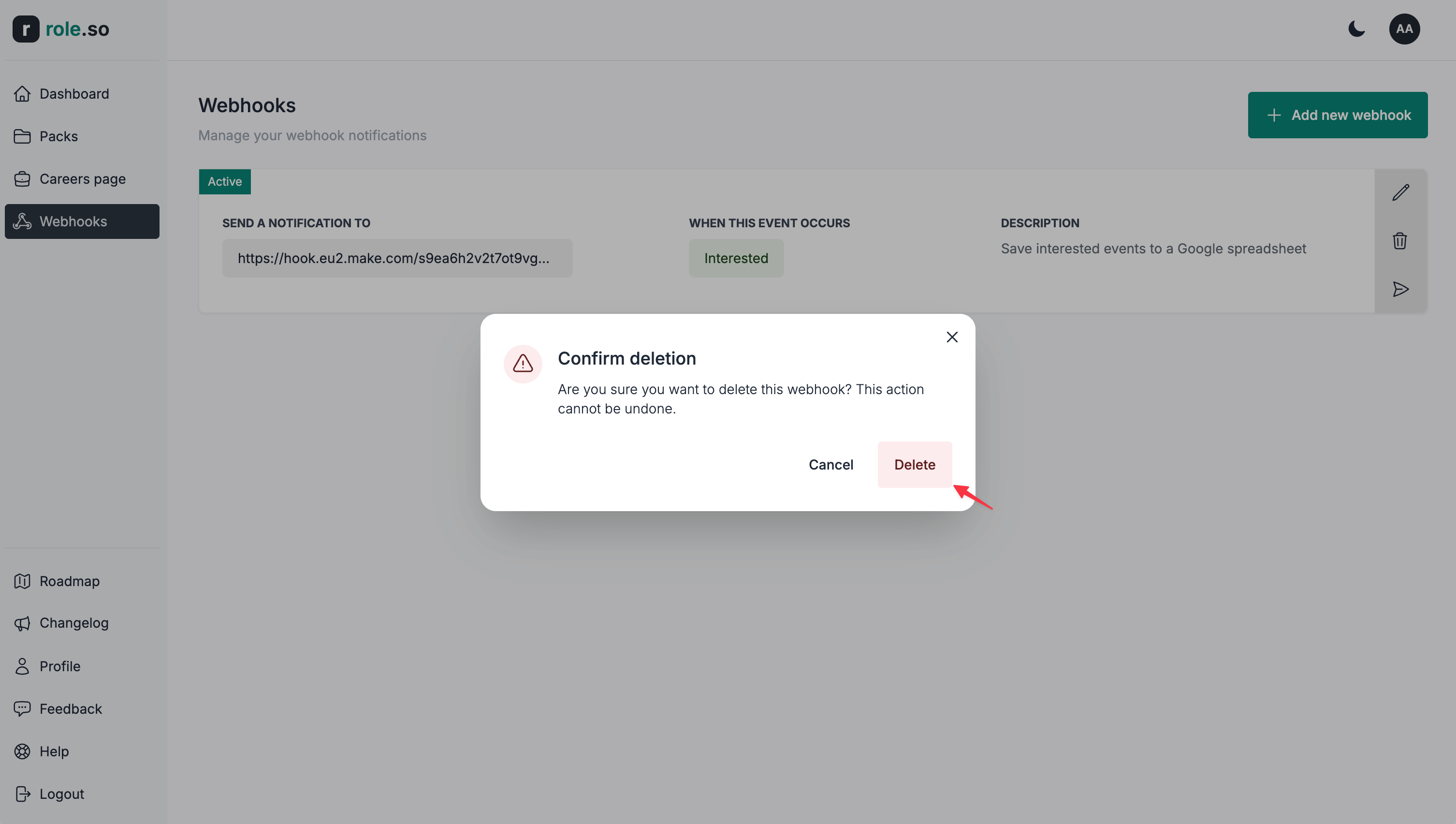The width and height of the screenshot is (1456, 824).
Task: Open the Roadmap section
Action: point(69,581)
